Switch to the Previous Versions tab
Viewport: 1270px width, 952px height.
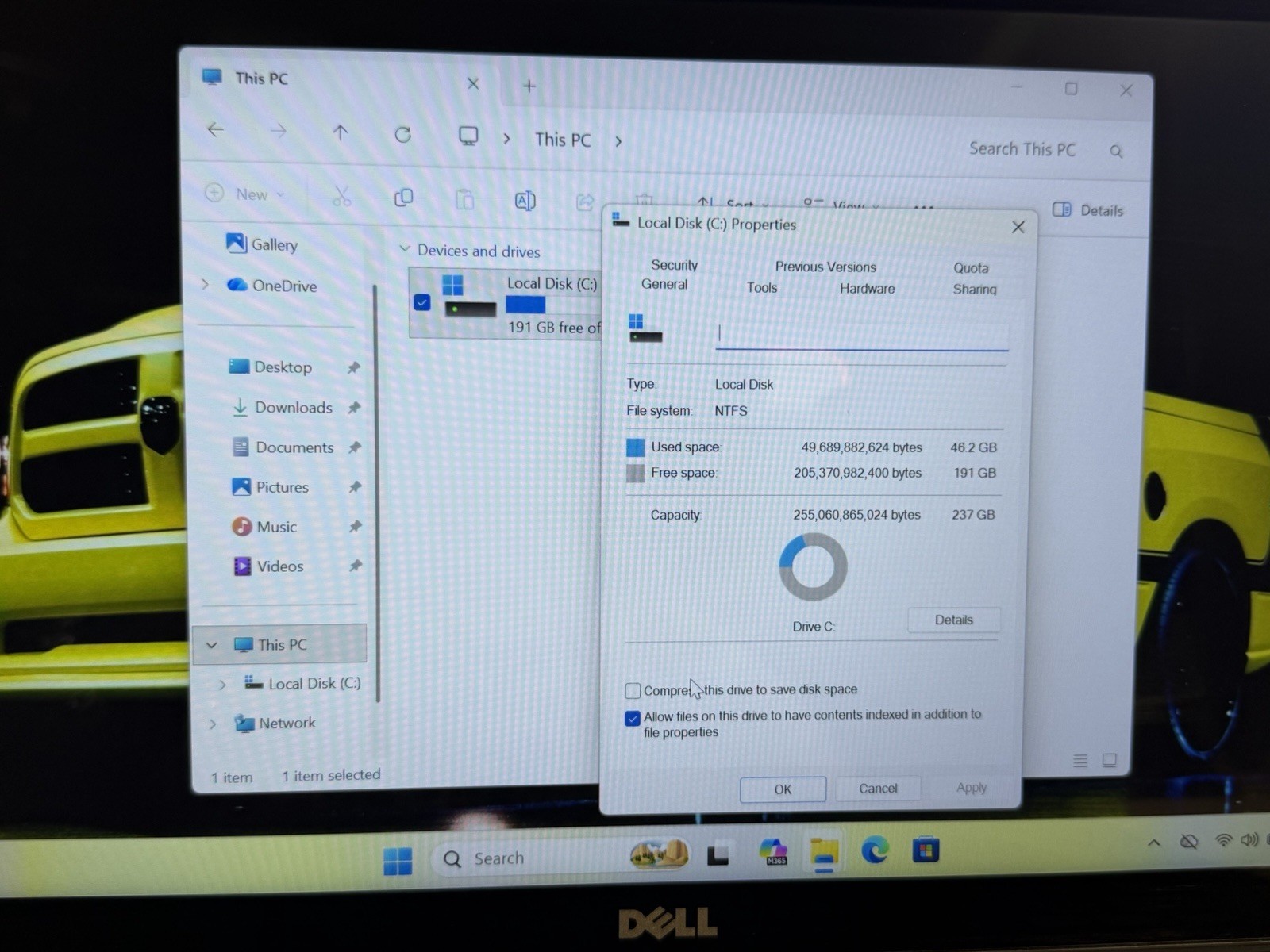(x=825, y=267)
